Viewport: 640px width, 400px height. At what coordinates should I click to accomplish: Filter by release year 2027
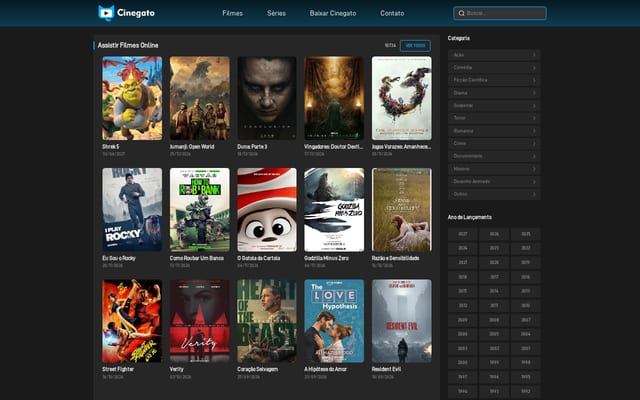pyautogui.click(x=462, y=234)
